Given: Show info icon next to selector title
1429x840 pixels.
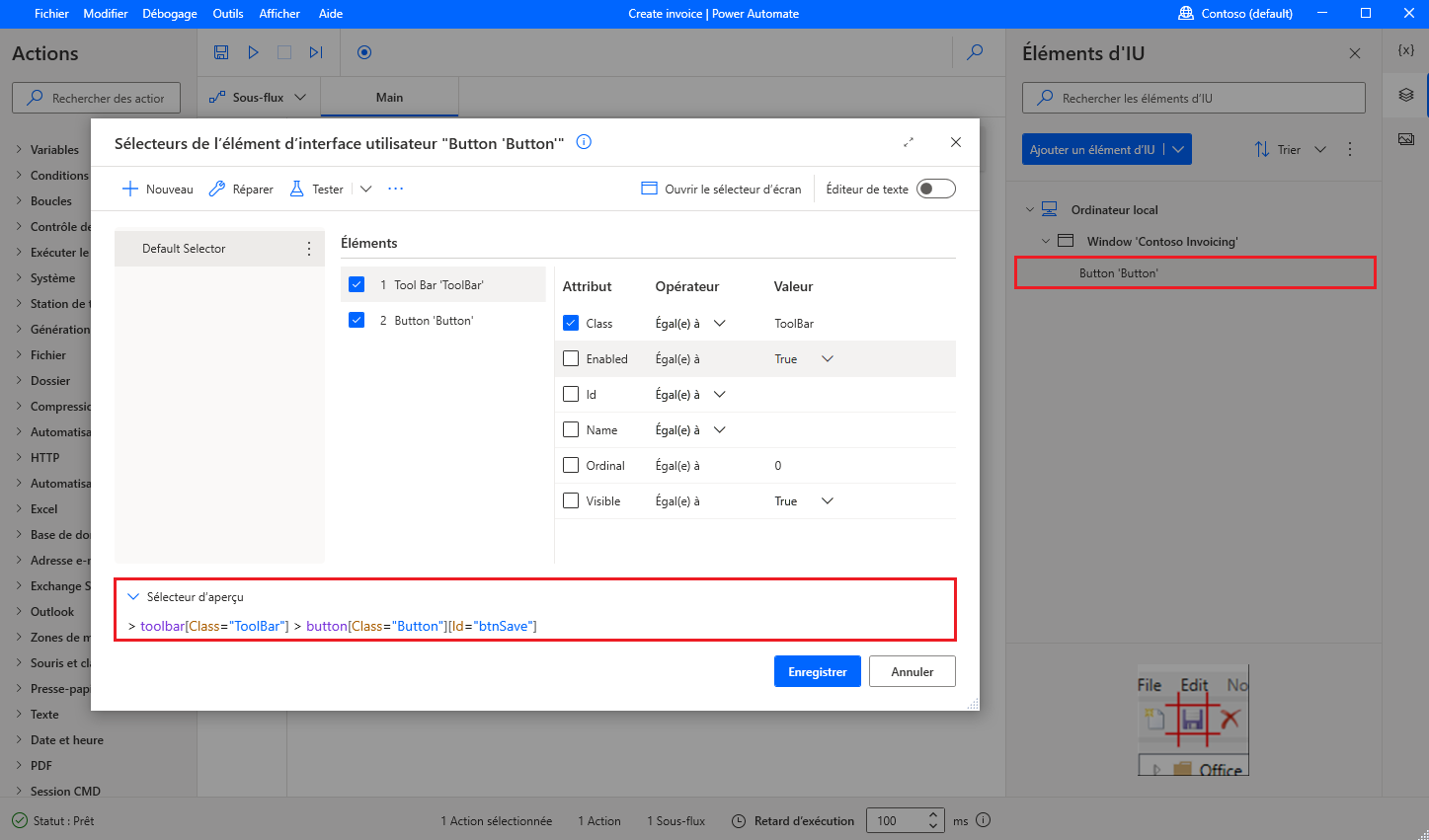Looking at the screenshot, I should coord(584,142).
